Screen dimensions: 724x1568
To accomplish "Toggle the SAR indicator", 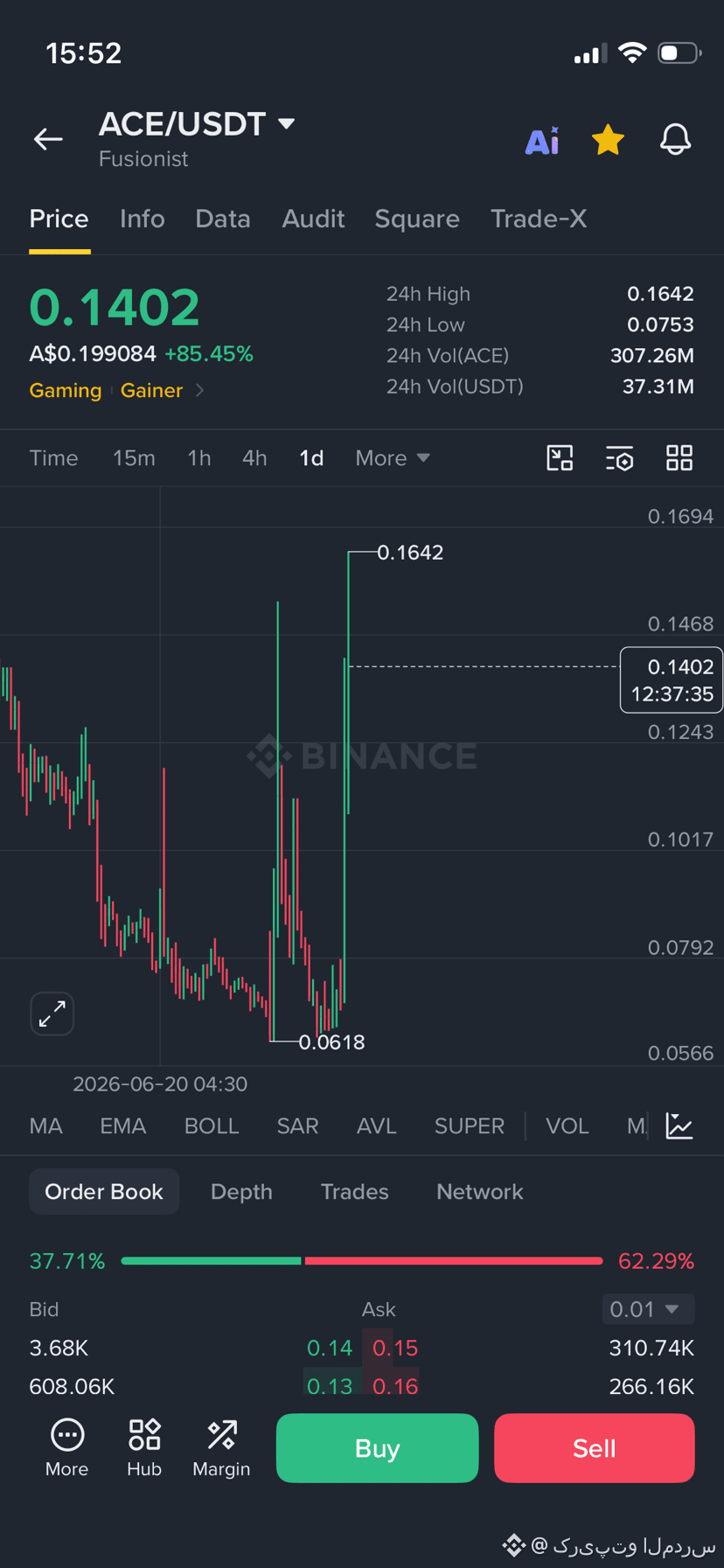I will [297, 1126].
